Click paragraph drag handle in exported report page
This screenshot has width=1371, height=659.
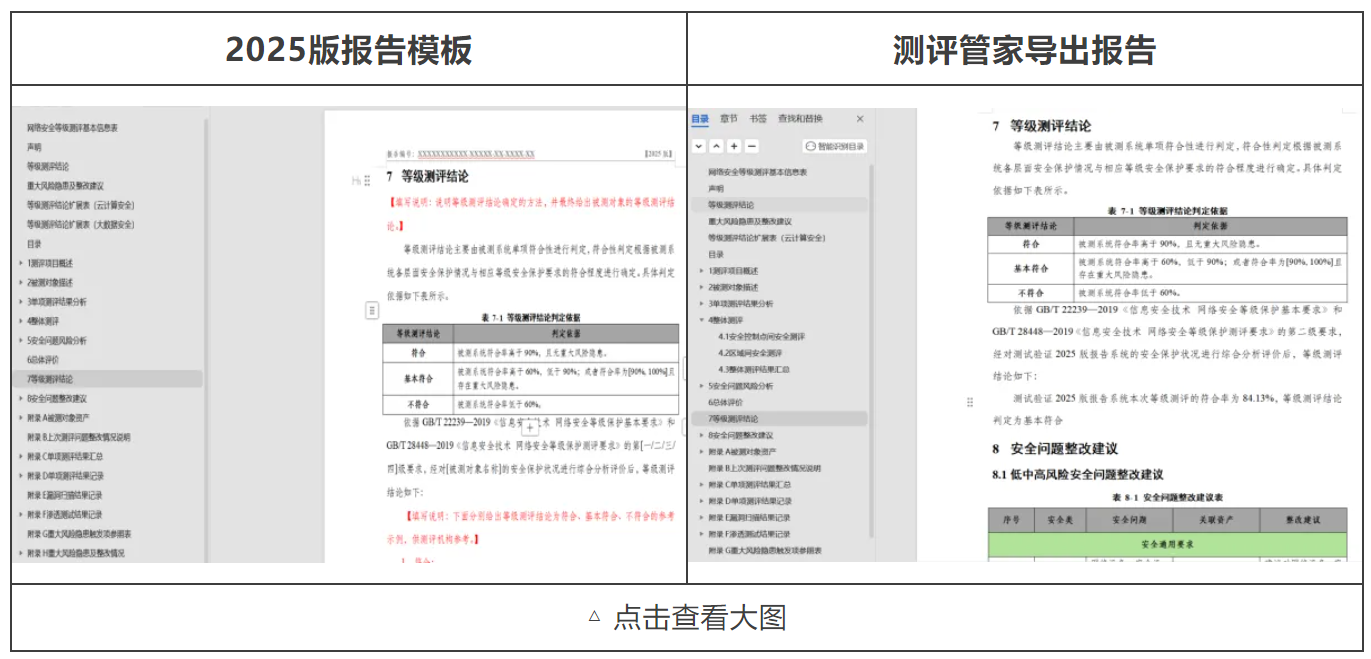tap(969, 402)
